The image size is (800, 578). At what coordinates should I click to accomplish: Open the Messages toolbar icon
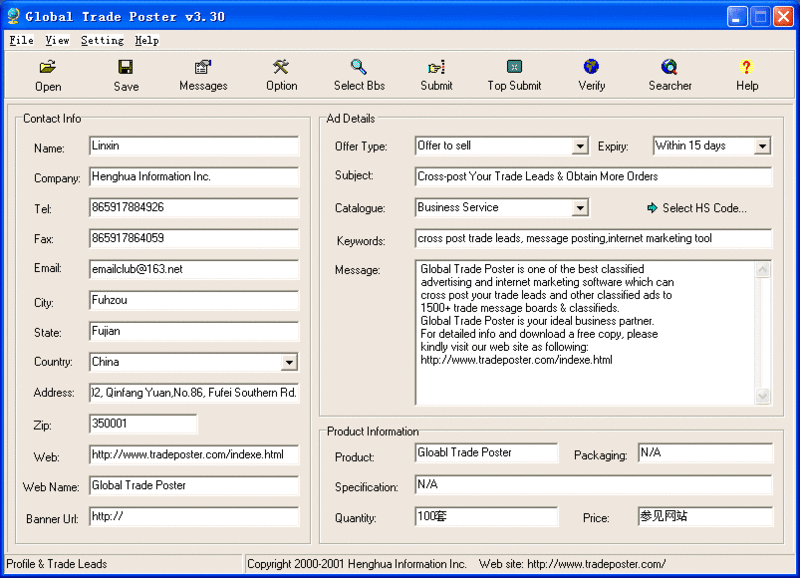point(203,67)
